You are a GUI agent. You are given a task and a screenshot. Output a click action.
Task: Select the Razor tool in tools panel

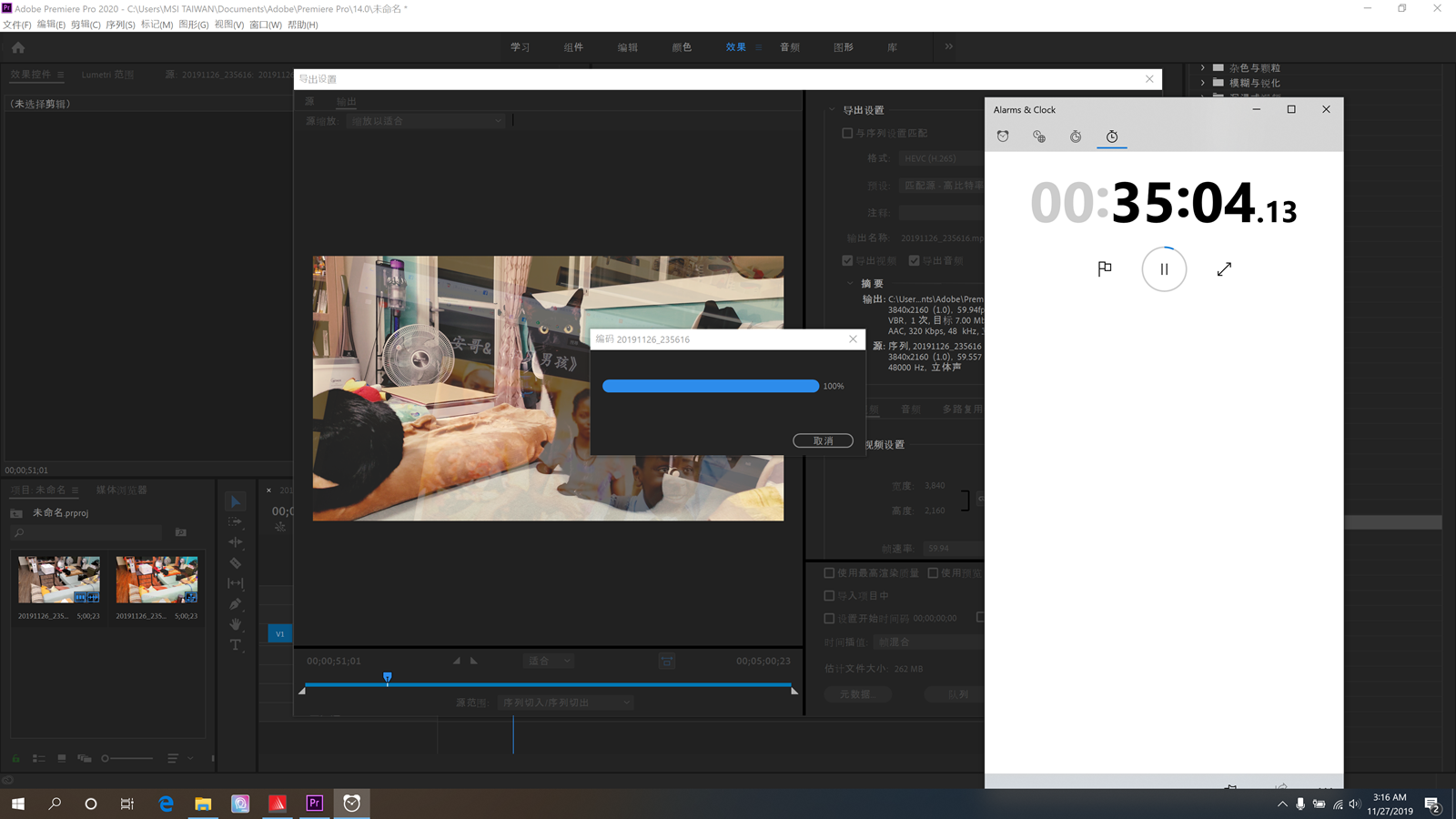(x=236, y=563)
